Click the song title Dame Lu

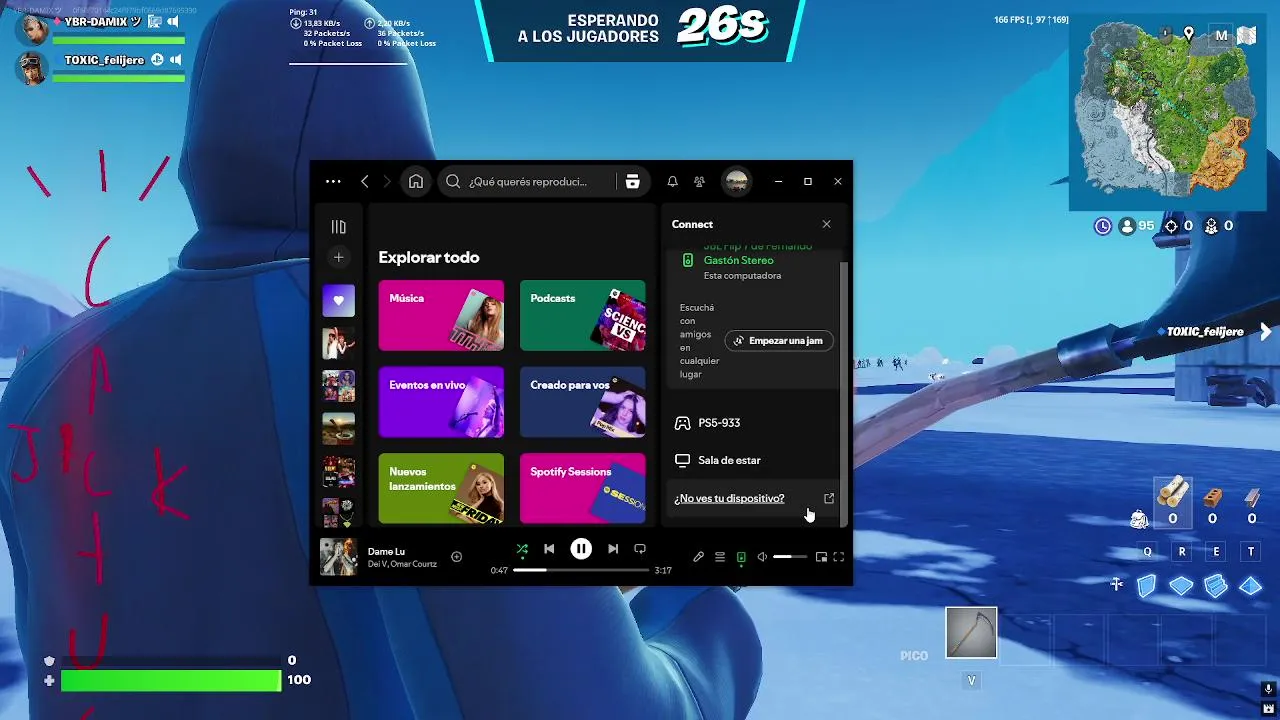[x=386, y=551]
